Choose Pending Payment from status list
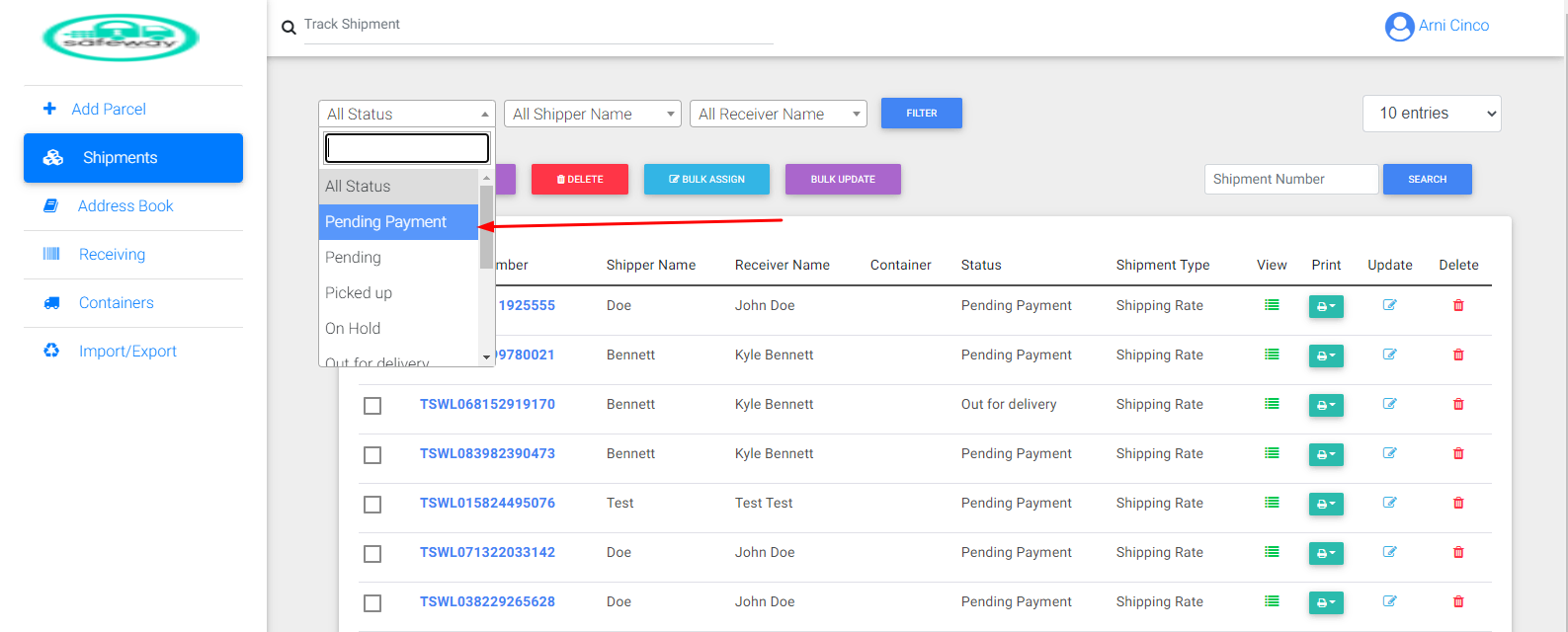The width and height of the screenshot is (1568, 632). pyautogui.click(x=398, y=222)
